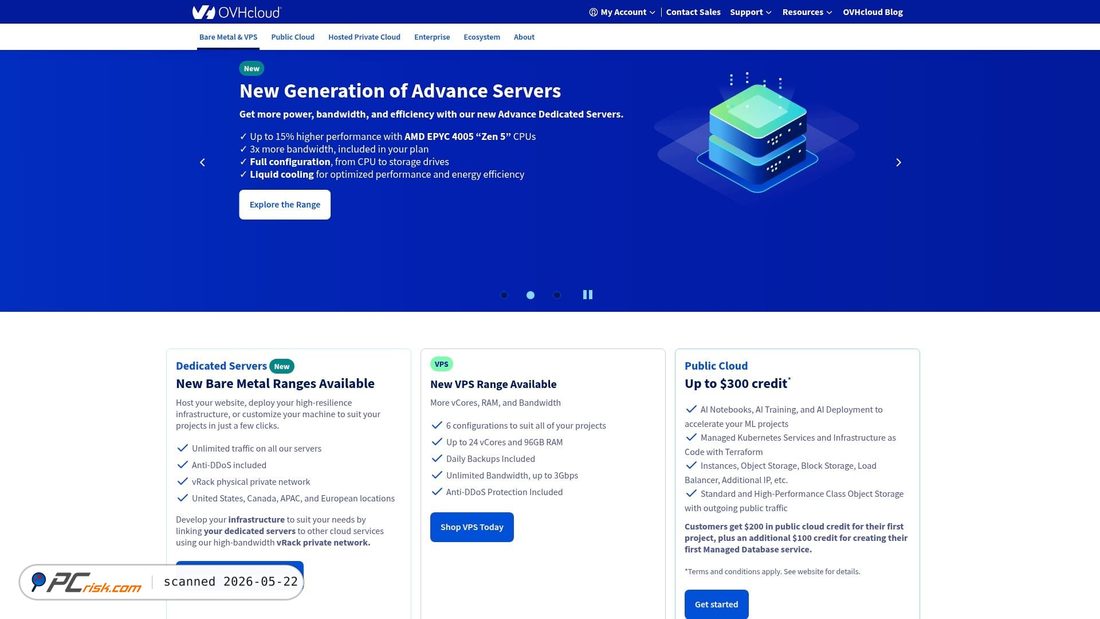Click 'New VPS Range Available' title
Screen dimensions: 1100x619
click(x=493, y=384)
